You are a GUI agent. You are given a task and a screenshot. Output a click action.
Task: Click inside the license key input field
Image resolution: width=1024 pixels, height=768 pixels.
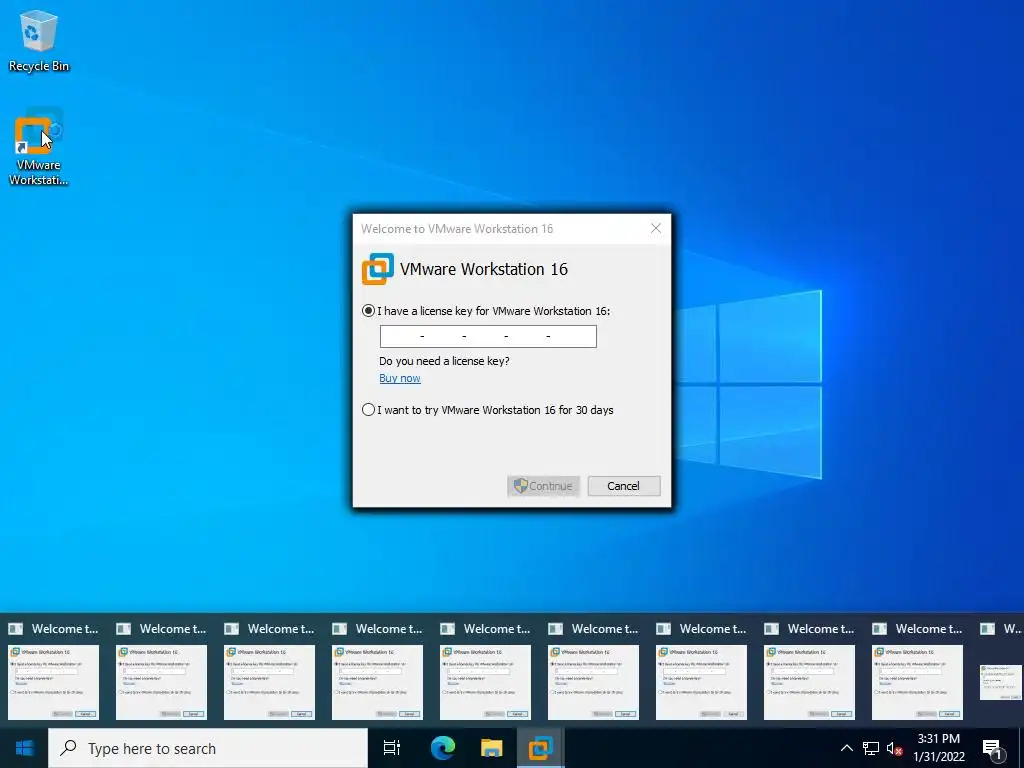click(x=488, y=336)
